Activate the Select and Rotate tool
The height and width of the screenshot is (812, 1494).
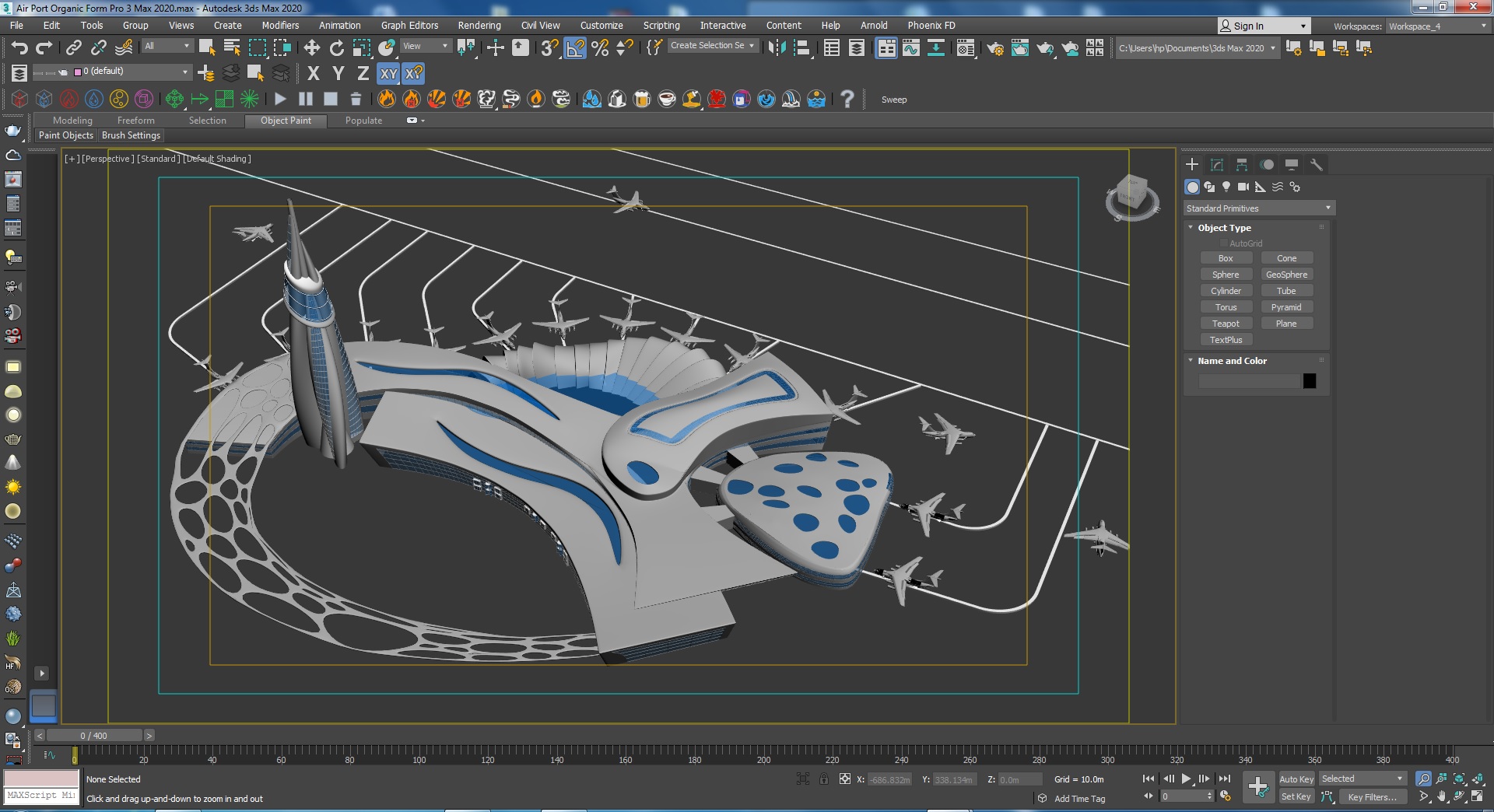pyautogui.click(x=336, y=48)
